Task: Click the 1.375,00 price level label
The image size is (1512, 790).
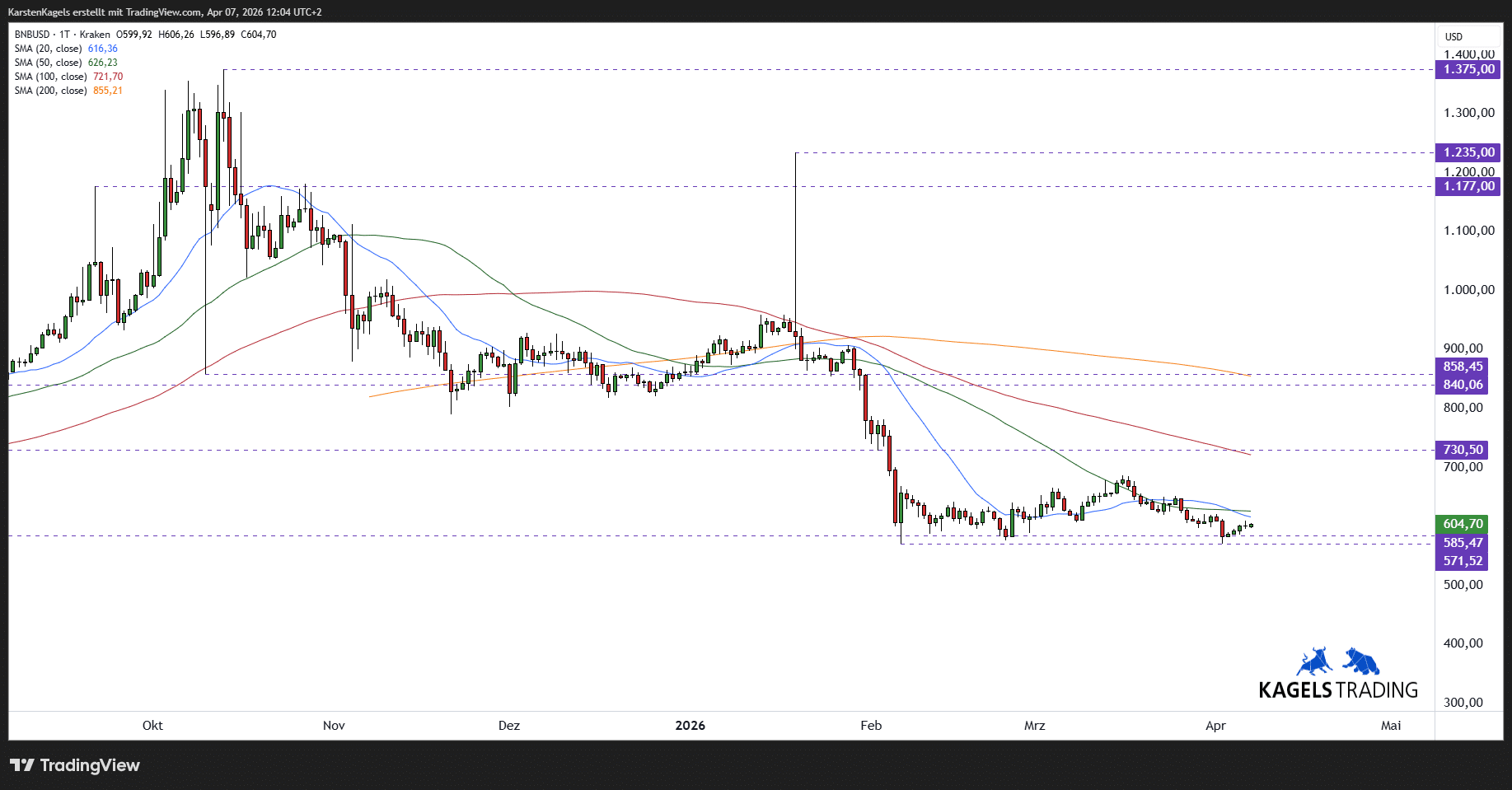Action: coord(1468,69)
